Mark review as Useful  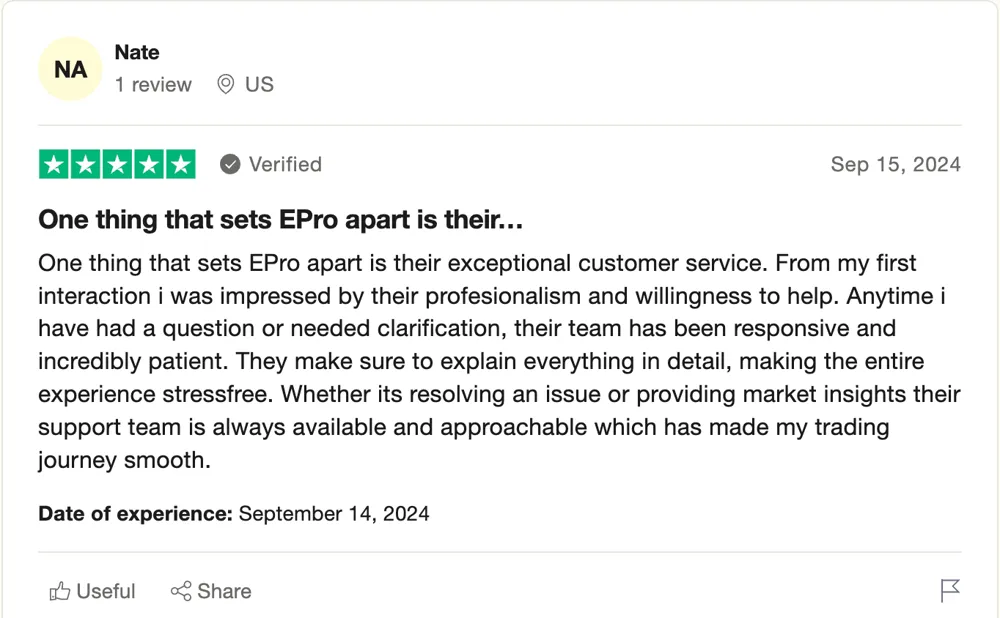[92, 591]
